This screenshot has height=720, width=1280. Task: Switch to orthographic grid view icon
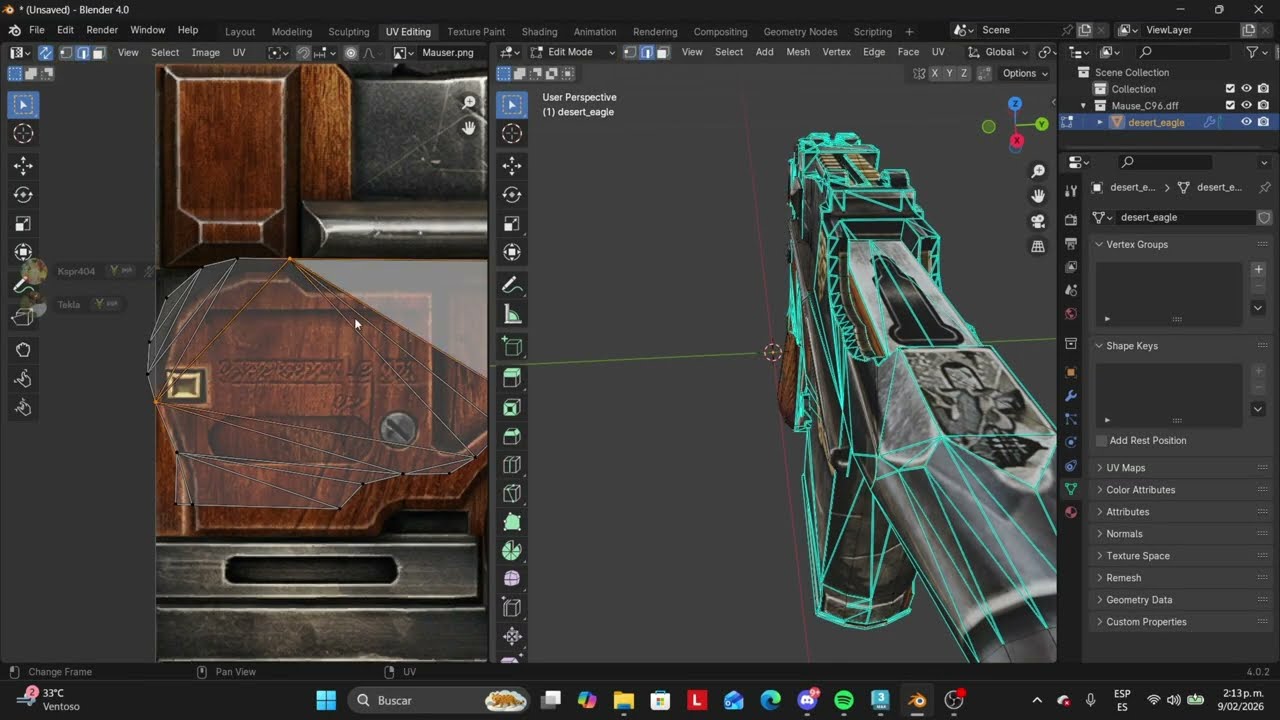(1038, 246)
